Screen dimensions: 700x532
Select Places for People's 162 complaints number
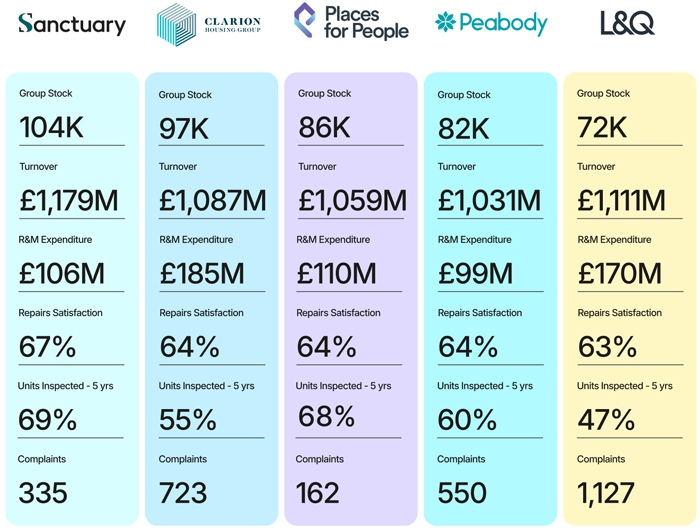[318, 492]
